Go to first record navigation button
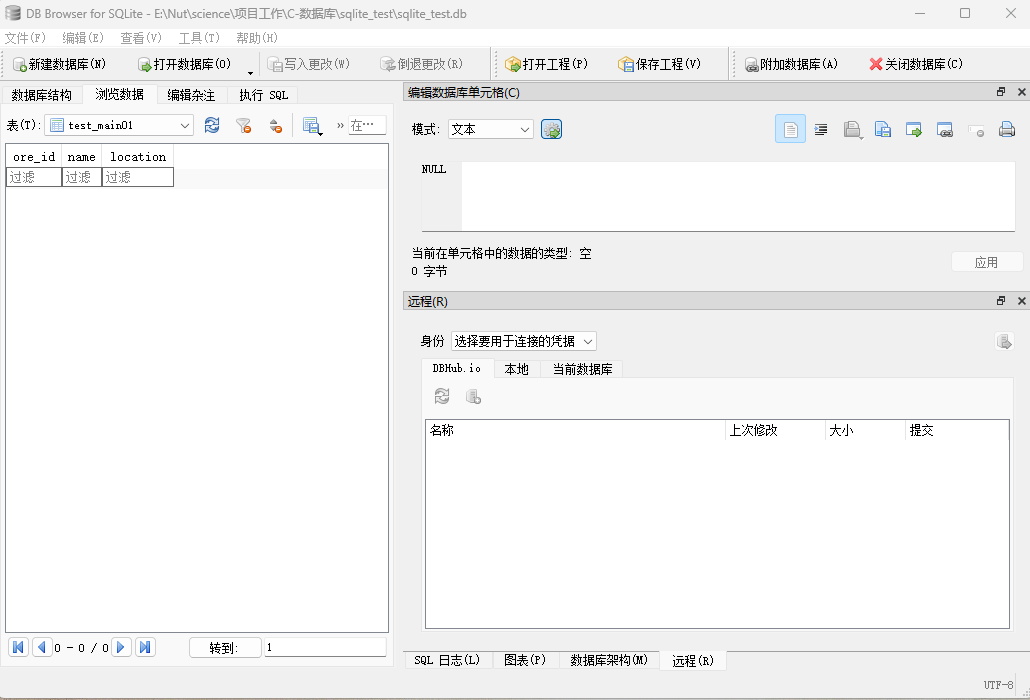Screen dimensions: 1030x700 coord(18,647)
